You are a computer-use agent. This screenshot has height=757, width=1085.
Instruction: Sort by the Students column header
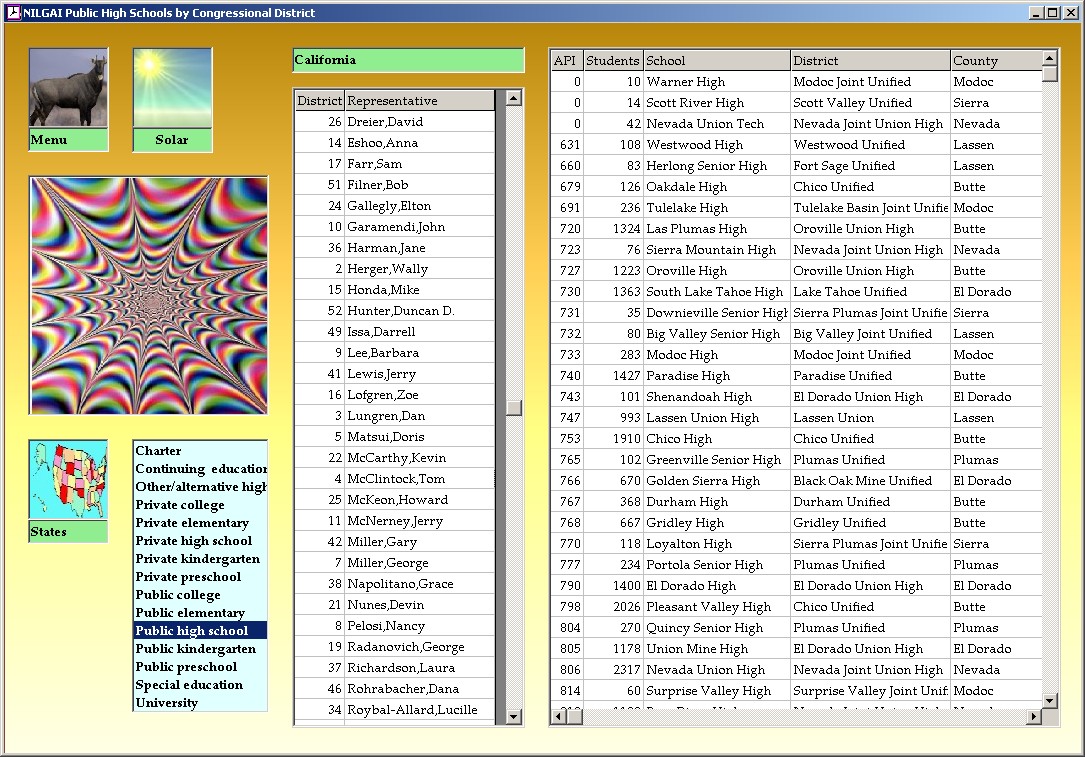click(x=612, y=61)
